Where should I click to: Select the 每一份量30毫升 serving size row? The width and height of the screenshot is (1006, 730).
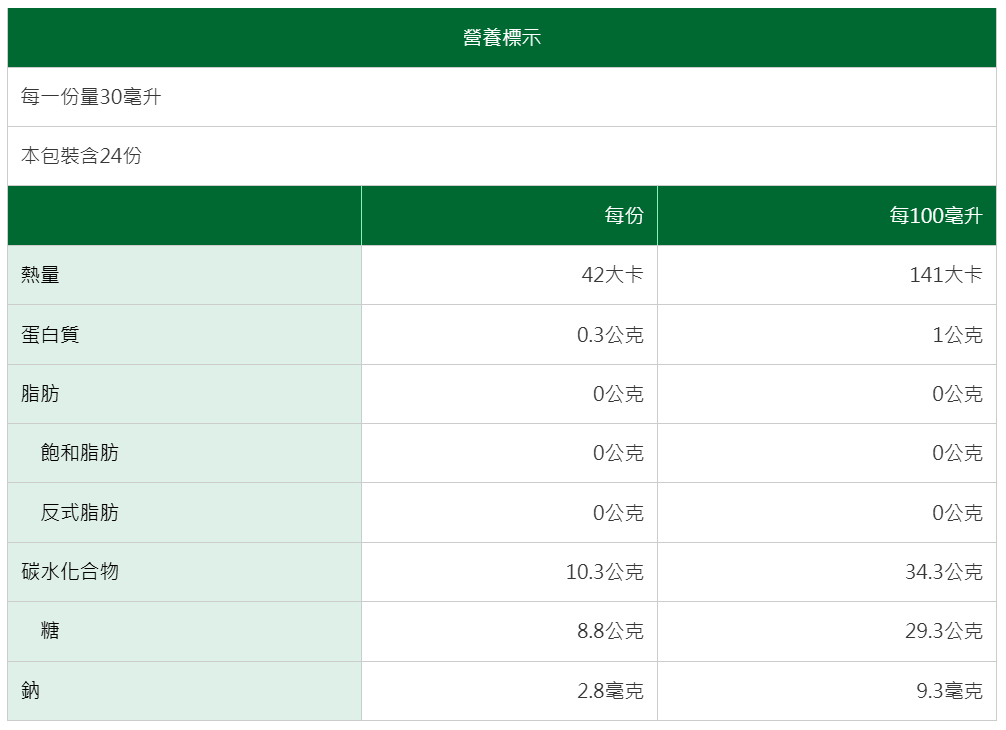(91, 97)
